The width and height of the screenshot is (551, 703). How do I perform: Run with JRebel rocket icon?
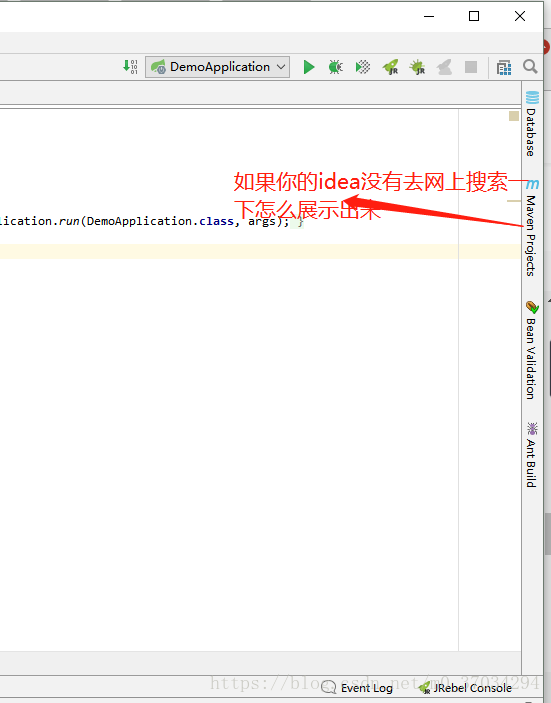pyautogui.click(x=390, y=67)
